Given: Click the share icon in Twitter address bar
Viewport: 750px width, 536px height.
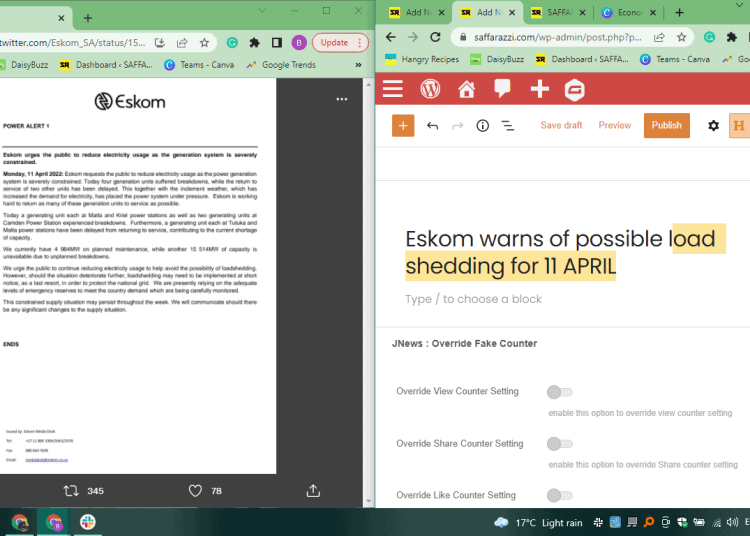Looking at the screenshot, I should tap(182, 43).
